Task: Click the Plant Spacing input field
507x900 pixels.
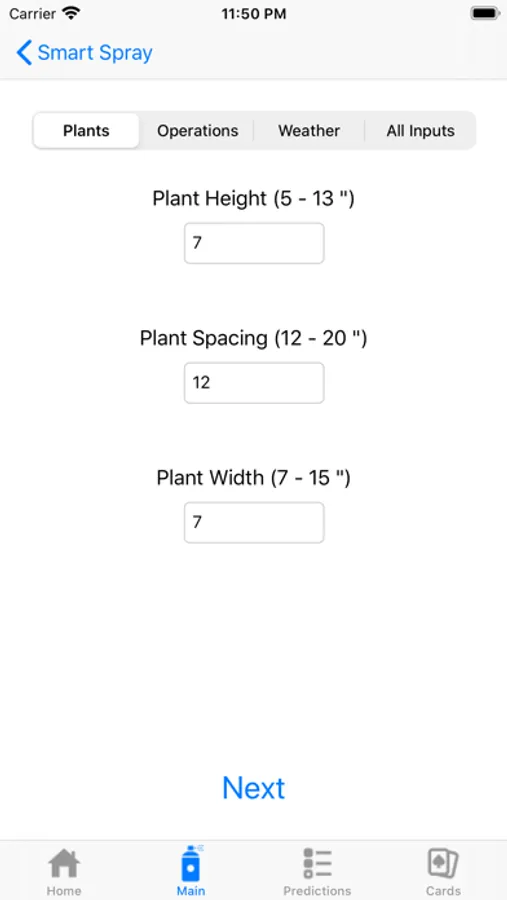Action: click(x=254, y=383)
